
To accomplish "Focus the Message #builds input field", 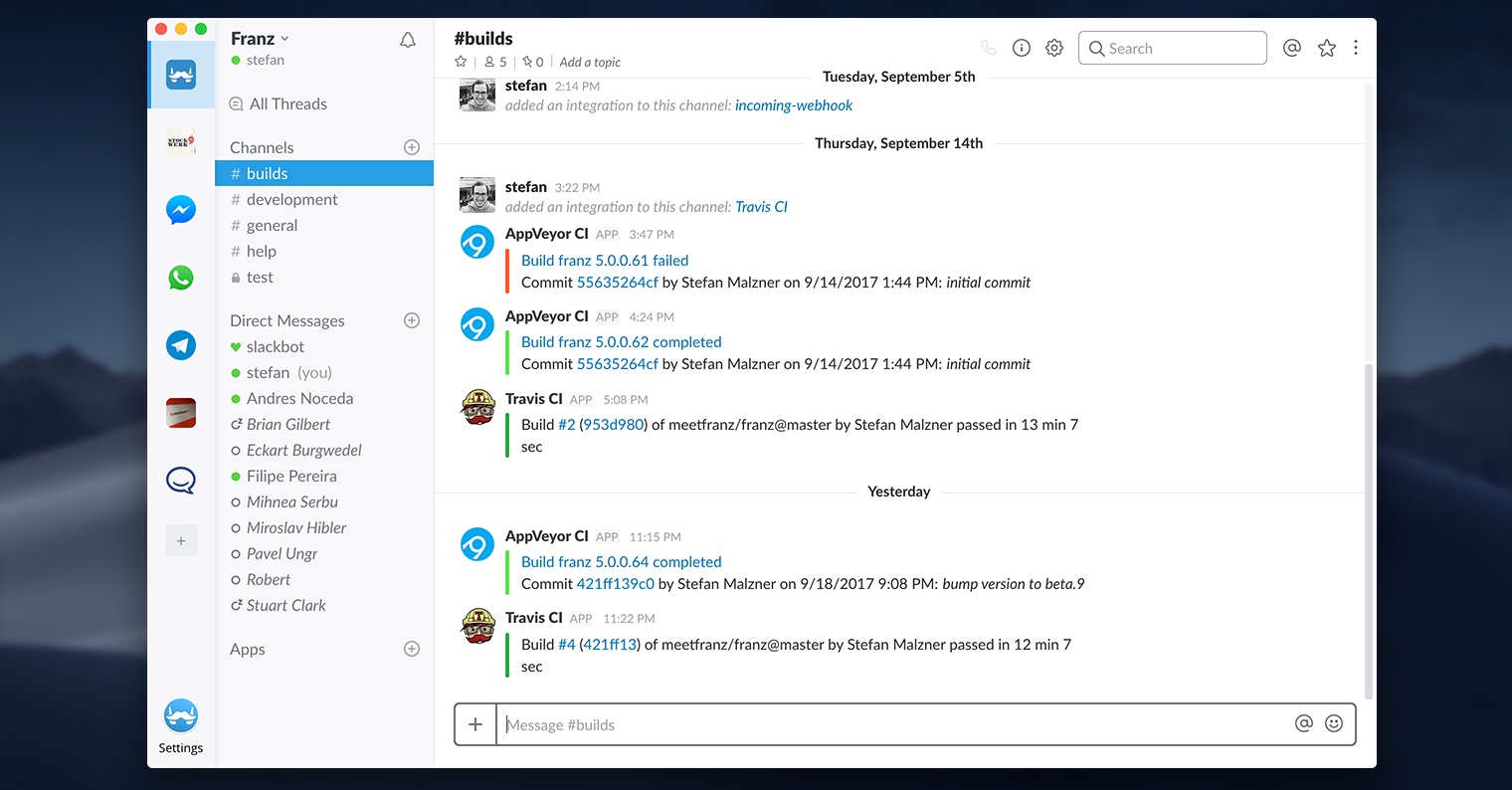I will point(890,724).
